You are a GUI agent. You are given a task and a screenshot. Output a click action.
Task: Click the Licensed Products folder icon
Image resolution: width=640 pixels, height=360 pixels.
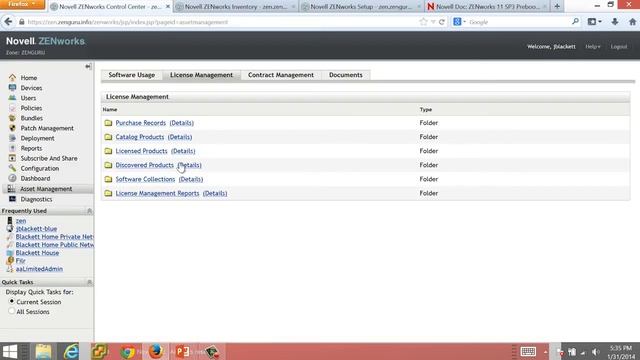tap(108, 151)
